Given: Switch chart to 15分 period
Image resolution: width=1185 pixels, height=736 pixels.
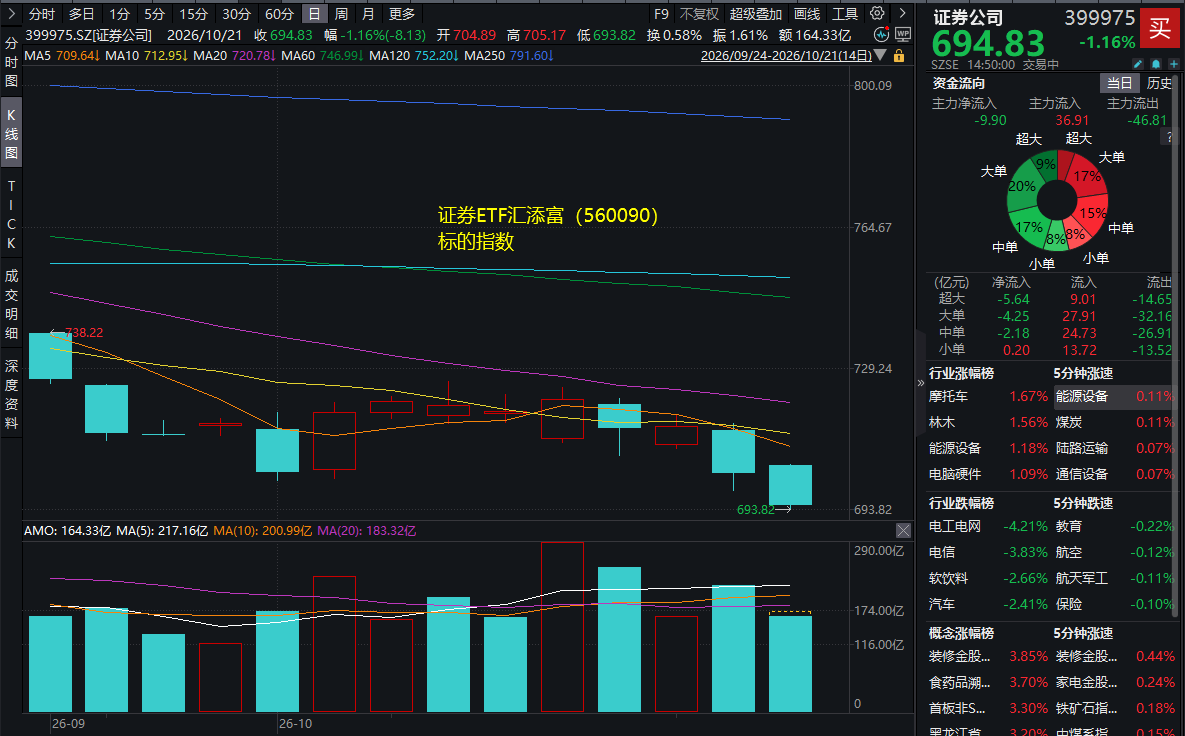Looking at the screenshot, I should [193, 14].
